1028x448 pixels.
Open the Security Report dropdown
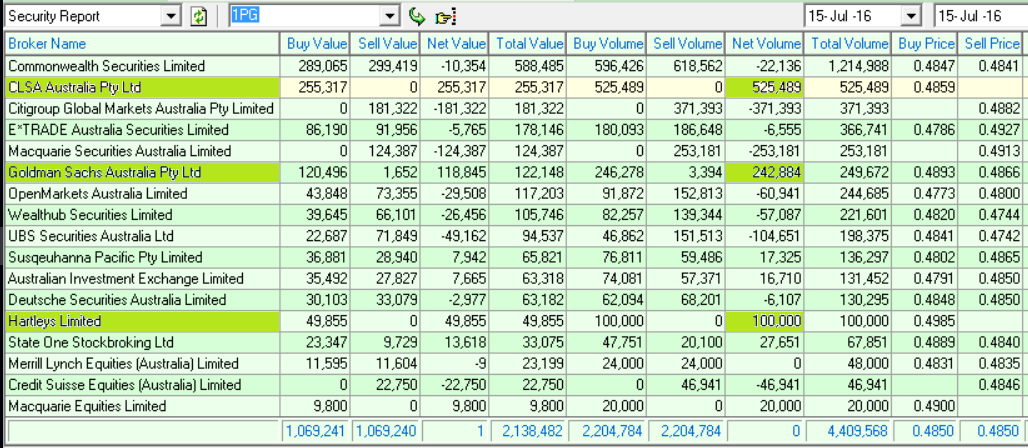click(172, 16)
